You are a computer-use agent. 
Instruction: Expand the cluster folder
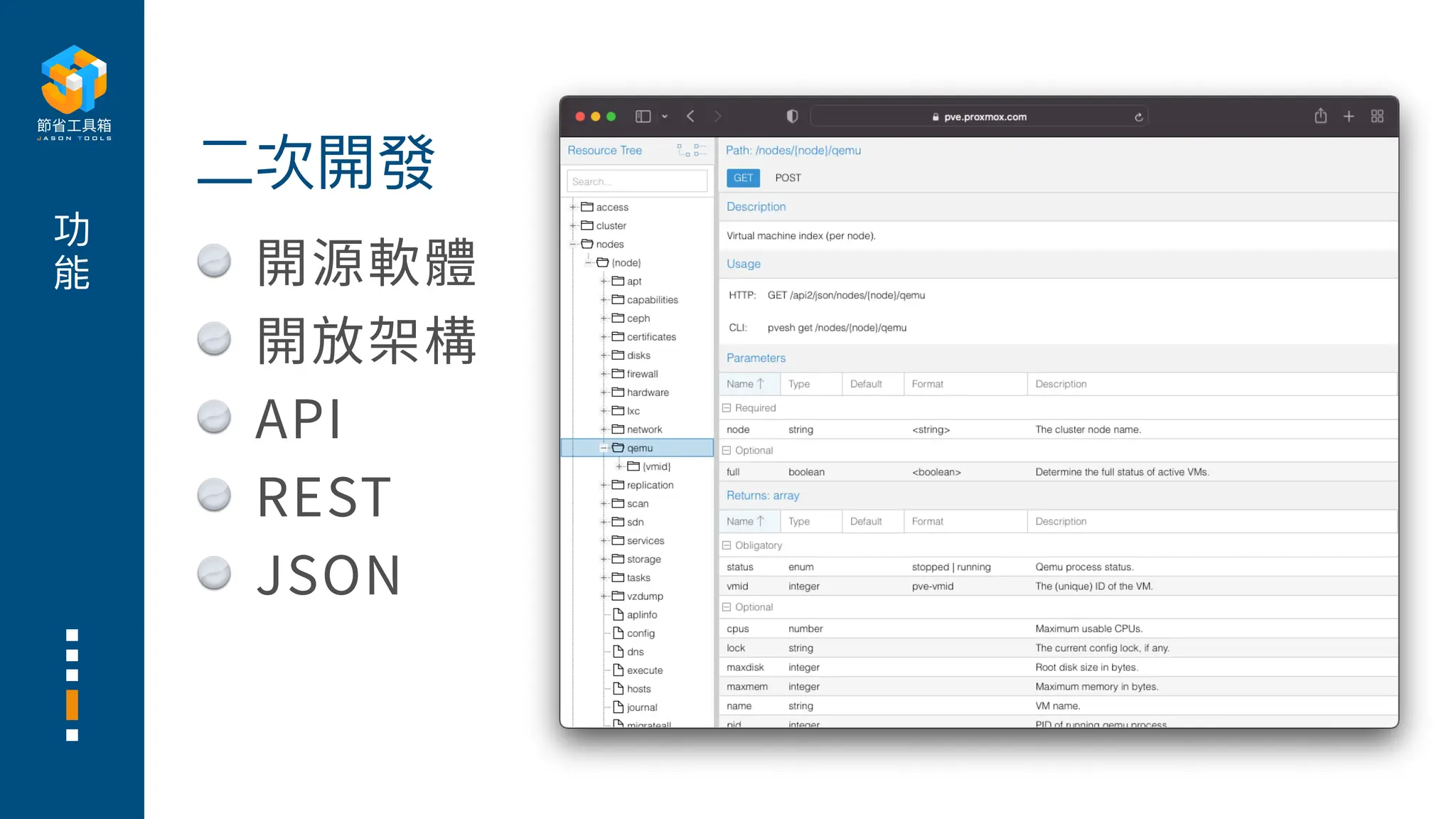coord(573,225)
